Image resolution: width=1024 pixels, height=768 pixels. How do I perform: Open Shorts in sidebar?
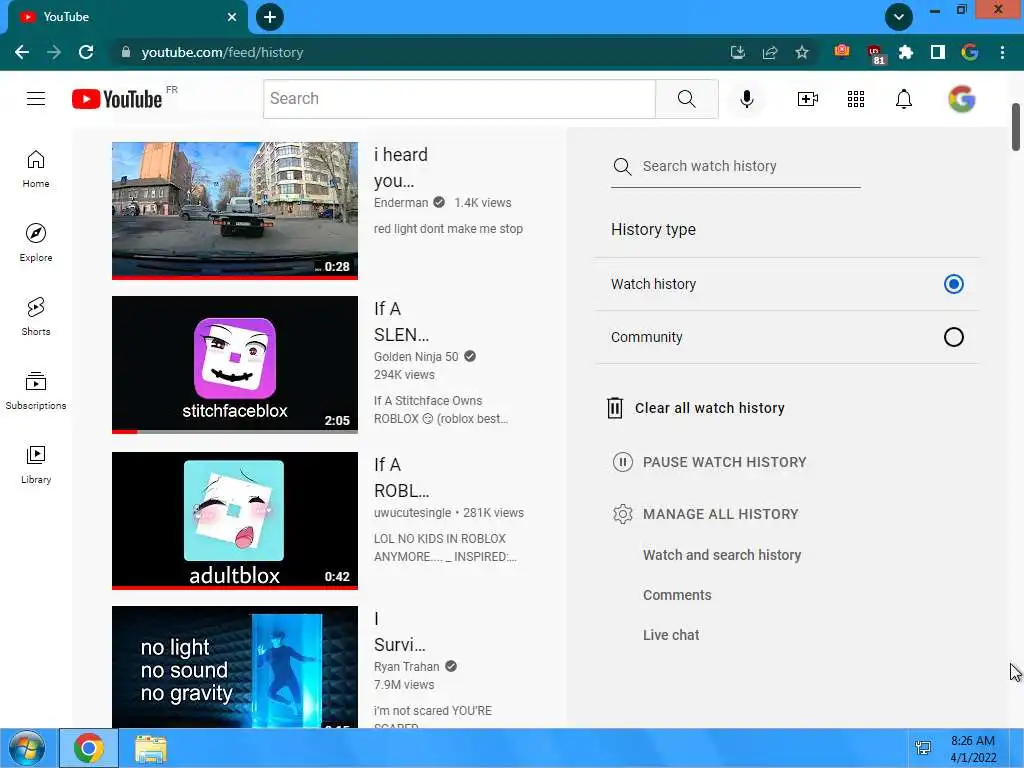[36, 317]
